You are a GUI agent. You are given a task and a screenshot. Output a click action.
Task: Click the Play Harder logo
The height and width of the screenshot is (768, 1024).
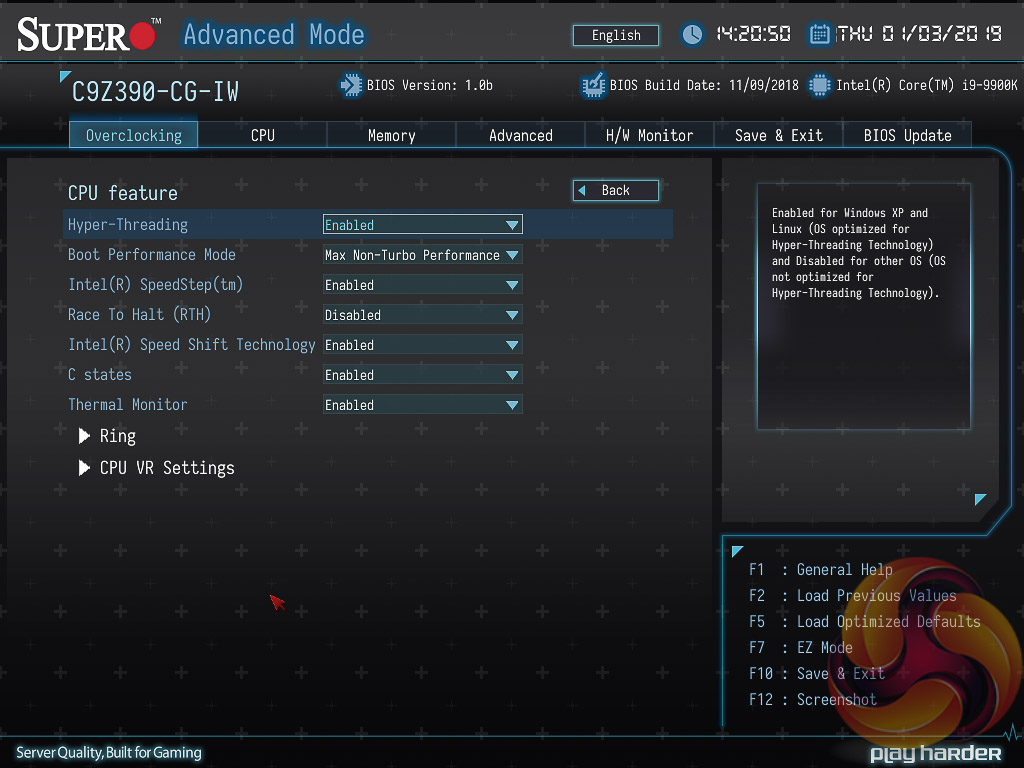coord(935,753)
